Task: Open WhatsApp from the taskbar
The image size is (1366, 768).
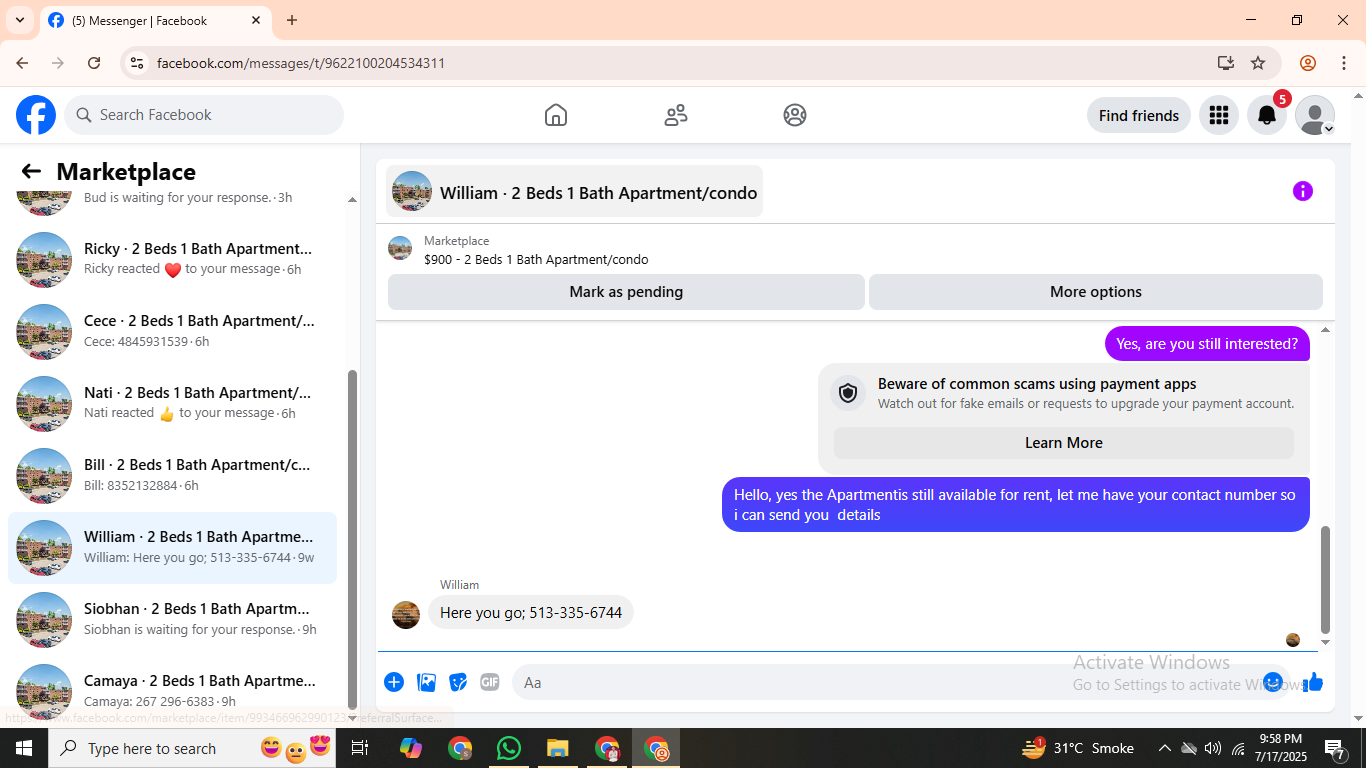Action: 509,748
